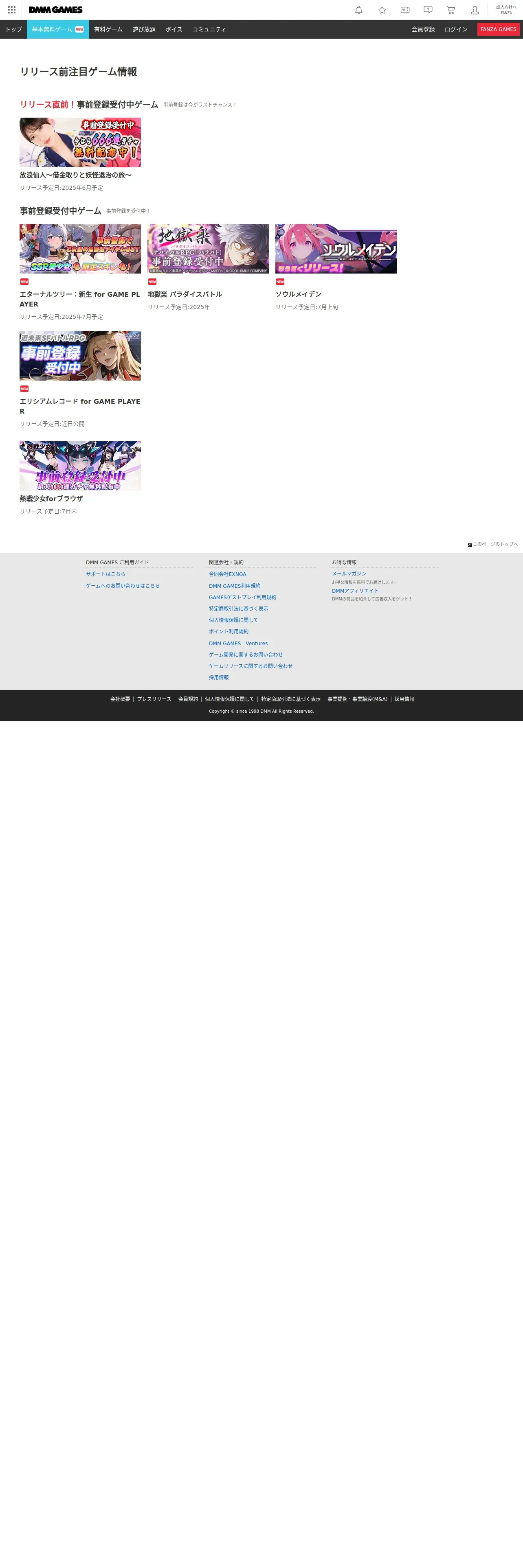The height and width of the screenshot is (1568, 523).
Task: Select the コミュニティ menu item
Action: 209,29
